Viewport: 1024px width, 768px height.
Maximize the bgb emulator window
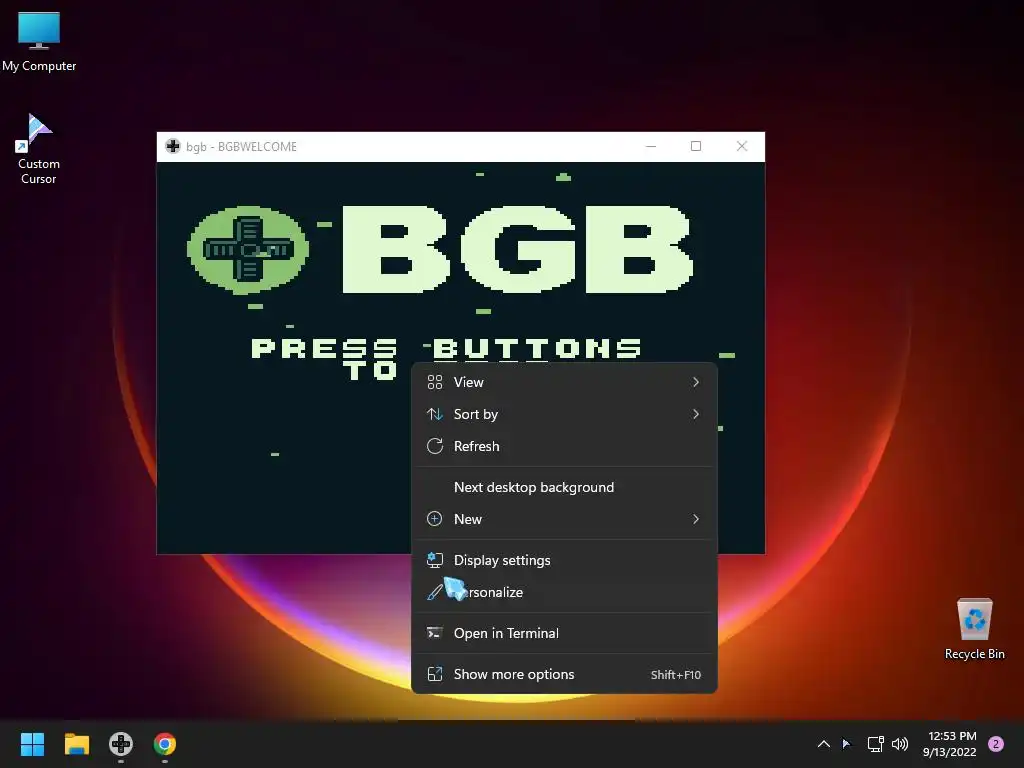click(x=696, y=146)
